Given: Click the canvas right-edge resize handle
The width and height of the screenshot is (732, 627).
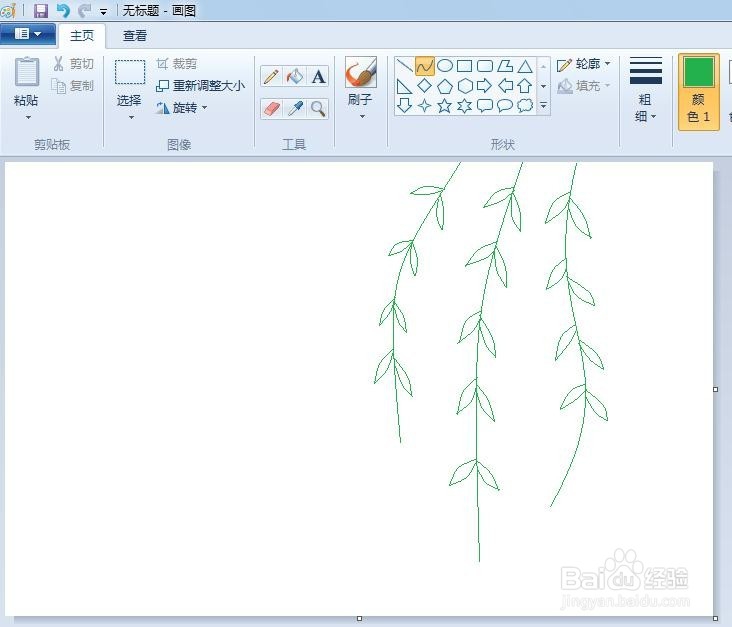Looking at the screenshot, I should (x=716, y=389).
